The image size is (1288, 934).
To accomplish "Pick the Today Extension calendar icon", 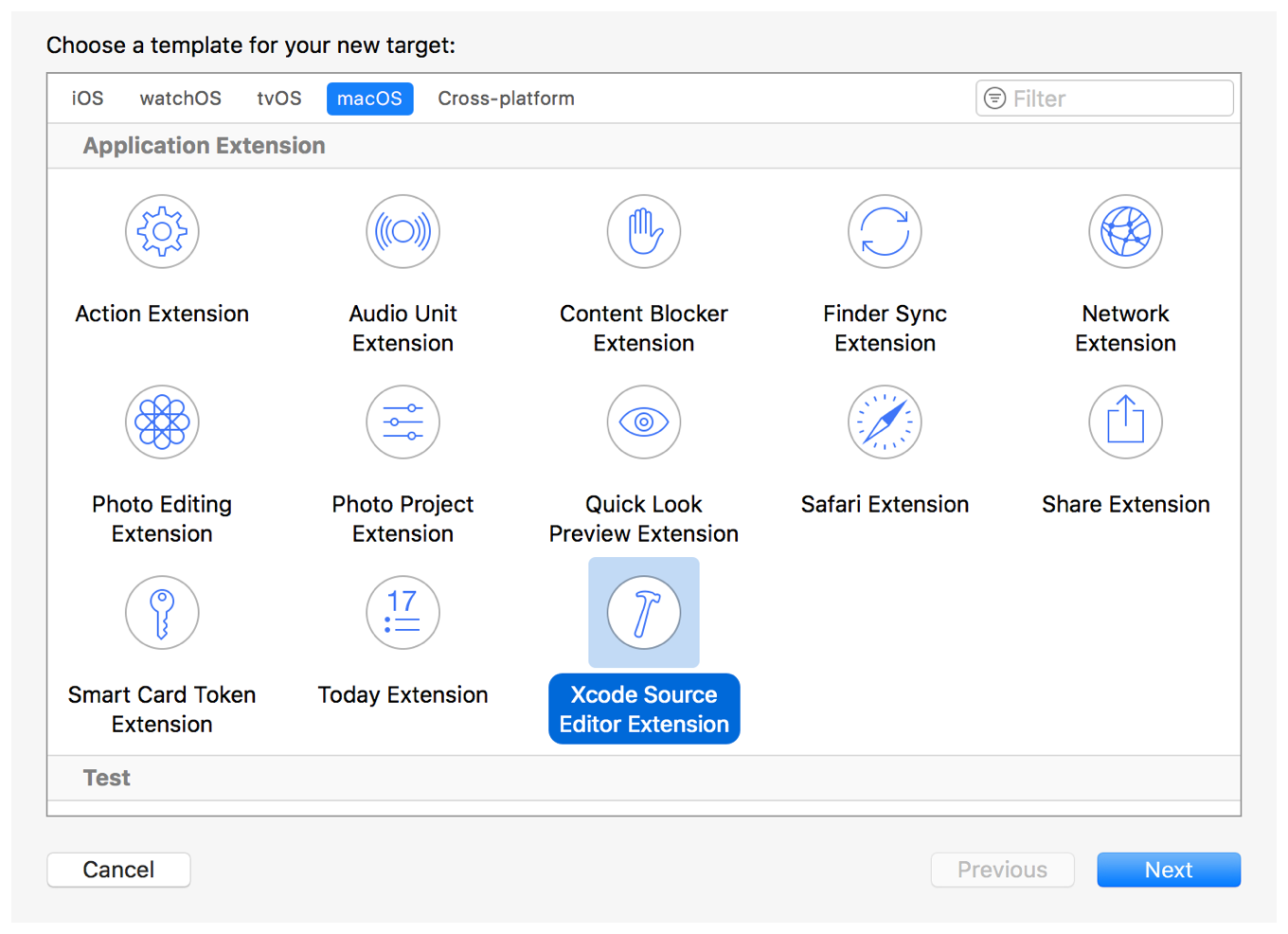I will pyautogui.click(x=402, y=612).
